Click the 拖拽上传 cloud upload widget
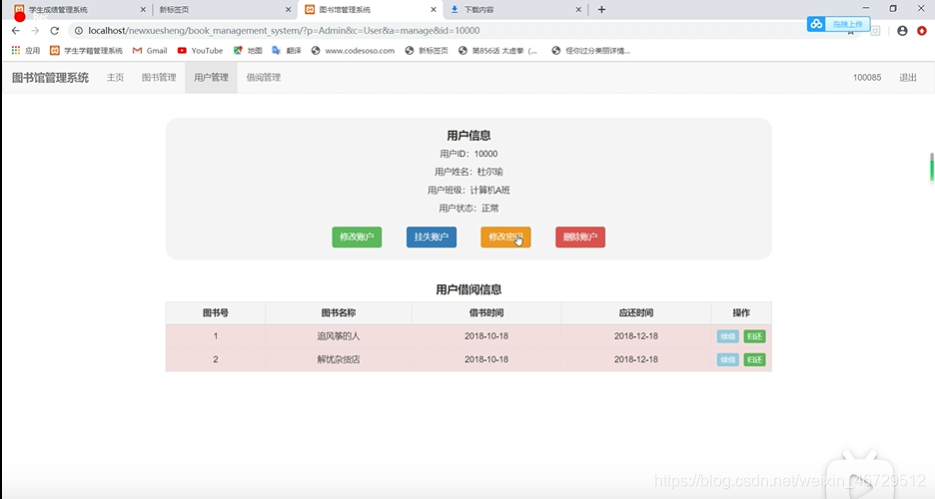This screenshot has height=499, width=935. coord(838,24)
